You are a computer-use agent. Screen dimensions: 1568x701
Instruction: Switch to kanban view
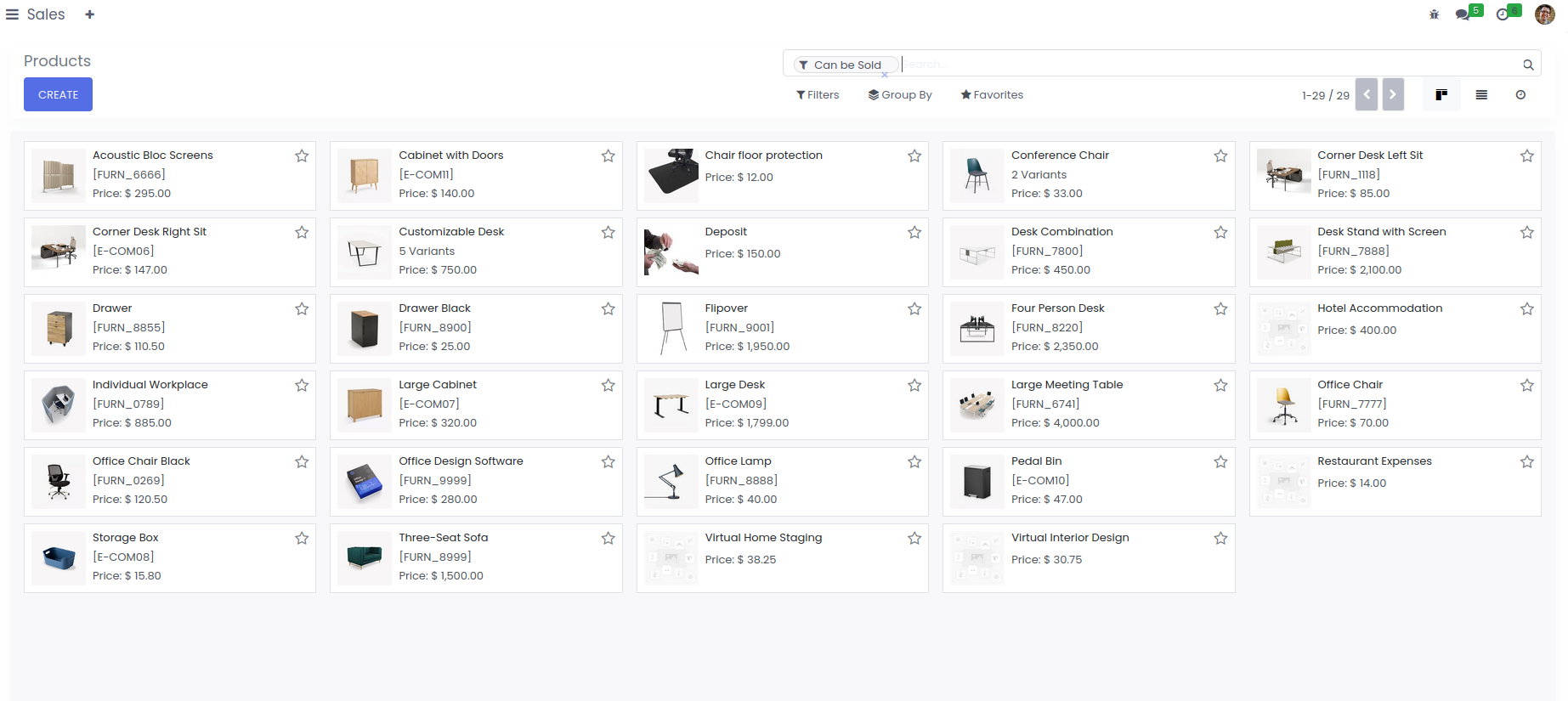coord(1441,95)
